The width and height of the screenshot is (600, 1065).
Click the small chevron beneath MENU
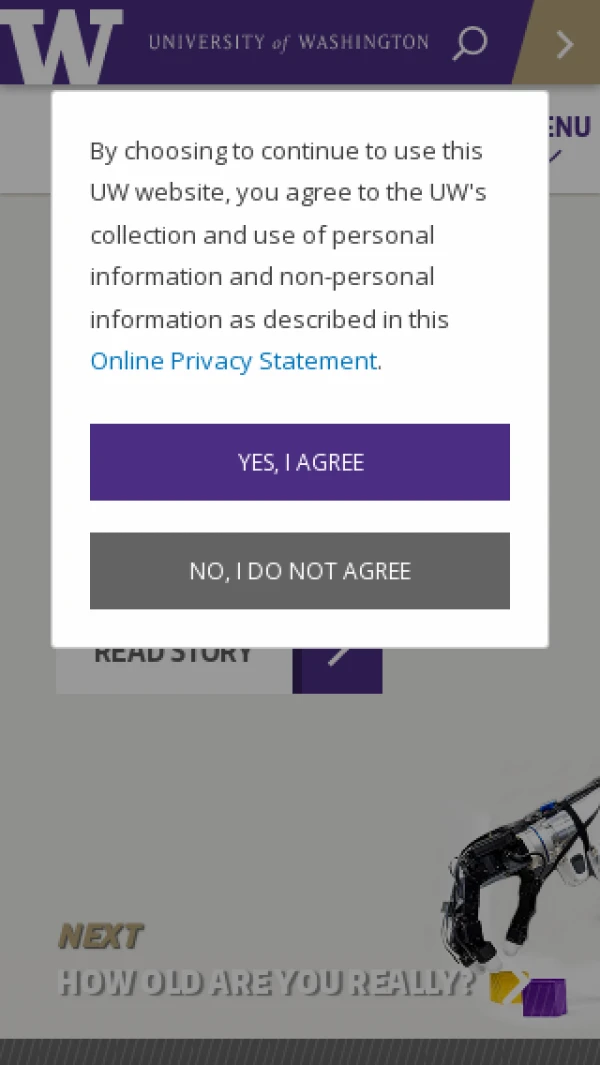coord(554,156)
